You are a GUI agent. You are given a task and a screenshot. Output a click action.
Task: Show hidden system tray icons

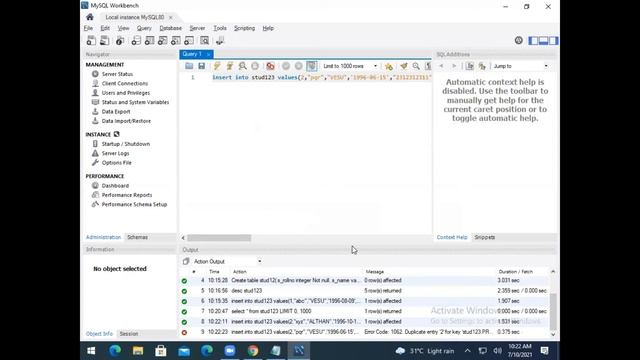click(467, 351)
